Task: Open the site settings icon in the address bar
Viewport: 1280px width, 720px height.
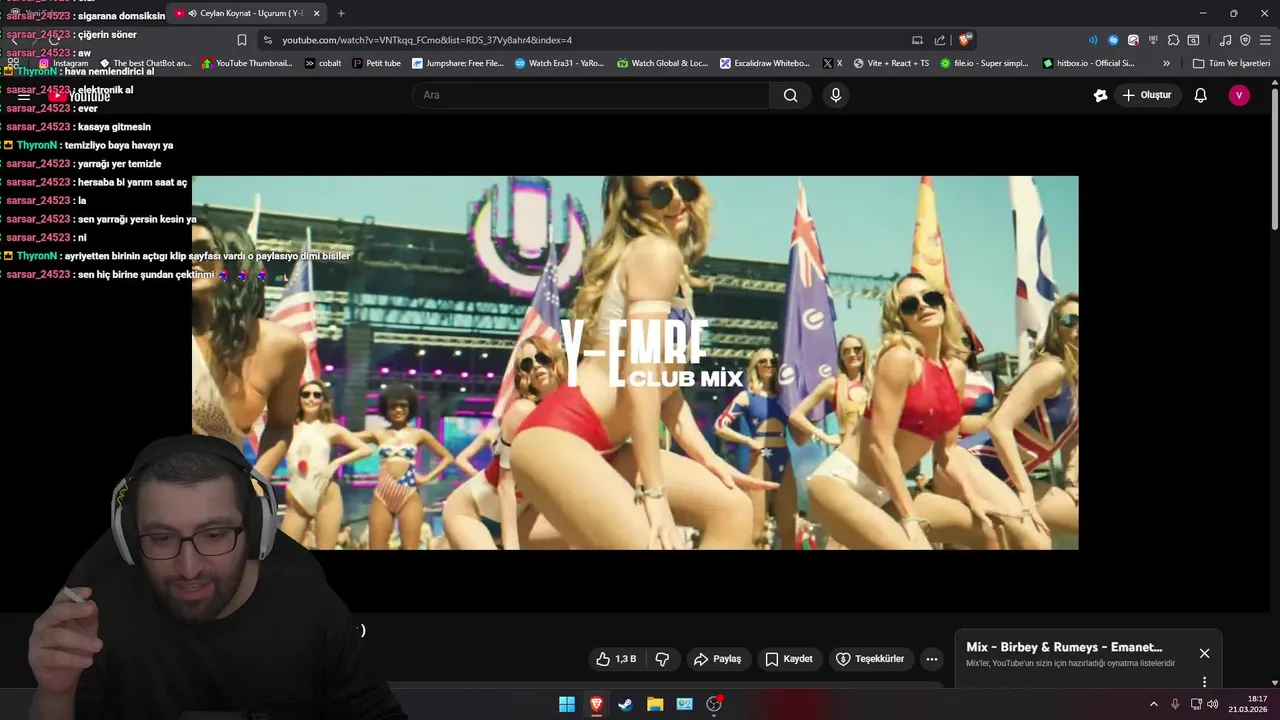Action: pos(267,40)
